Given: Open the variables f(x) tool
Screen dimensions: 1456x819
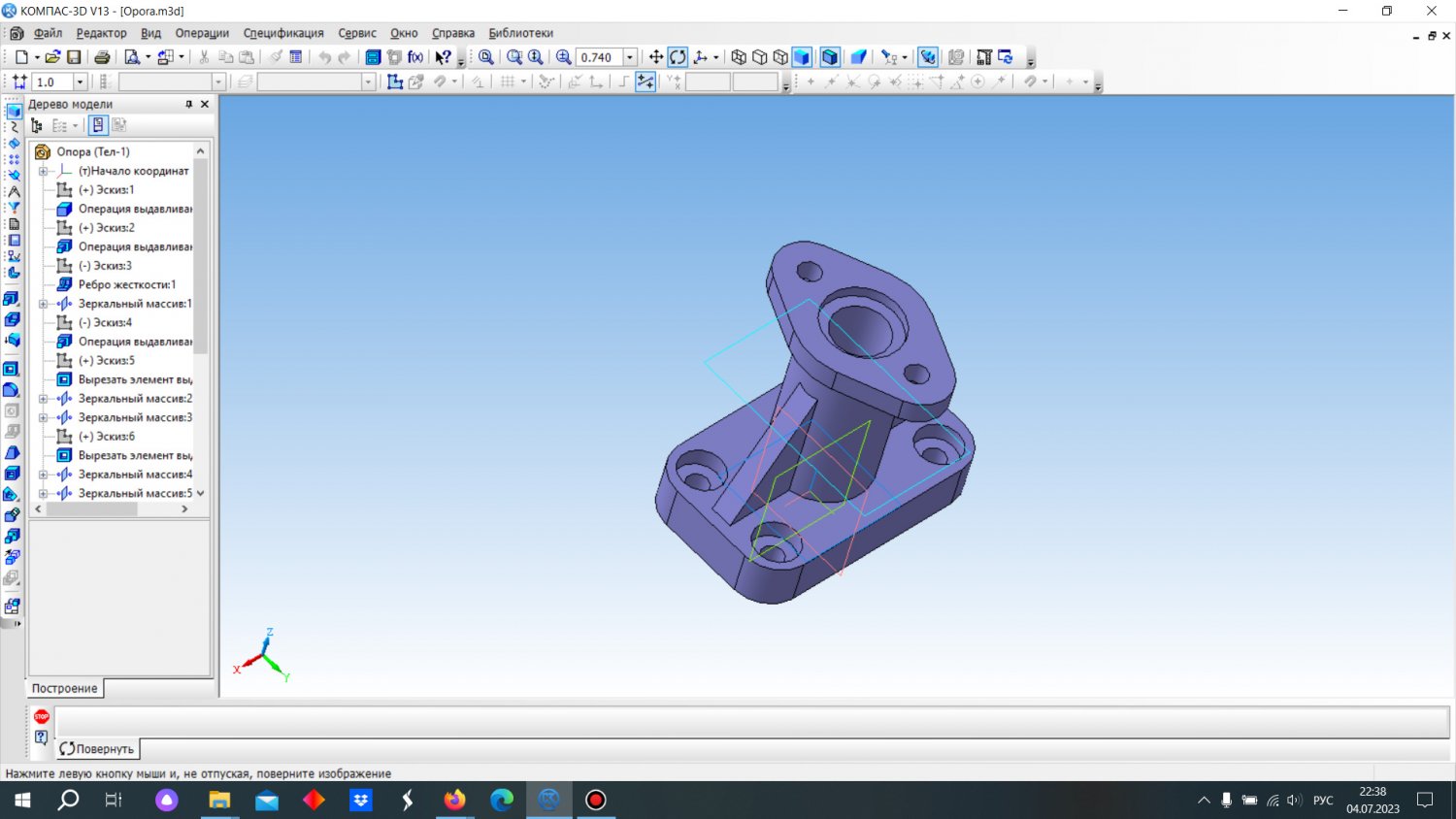Looking at the screenshot, I should 415,57.
